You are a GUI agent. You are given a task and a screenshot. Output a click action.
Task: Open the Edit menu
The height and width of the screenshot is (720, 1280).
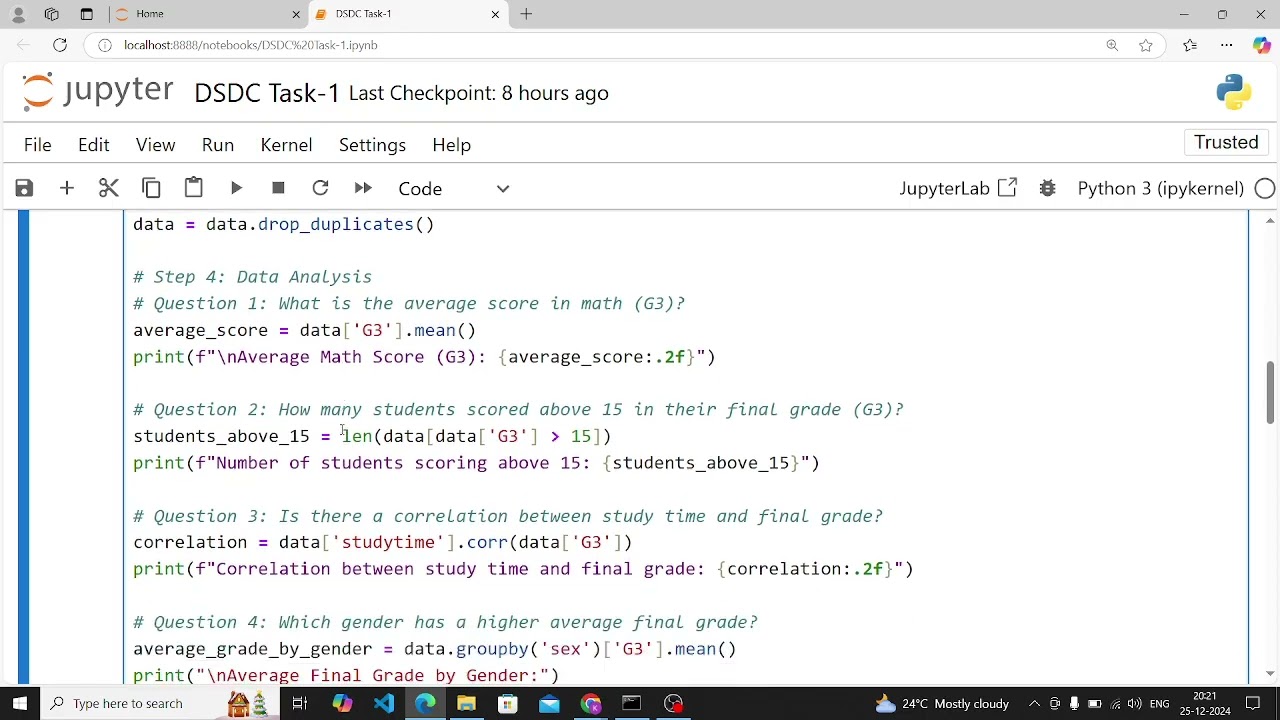(94, 145)
